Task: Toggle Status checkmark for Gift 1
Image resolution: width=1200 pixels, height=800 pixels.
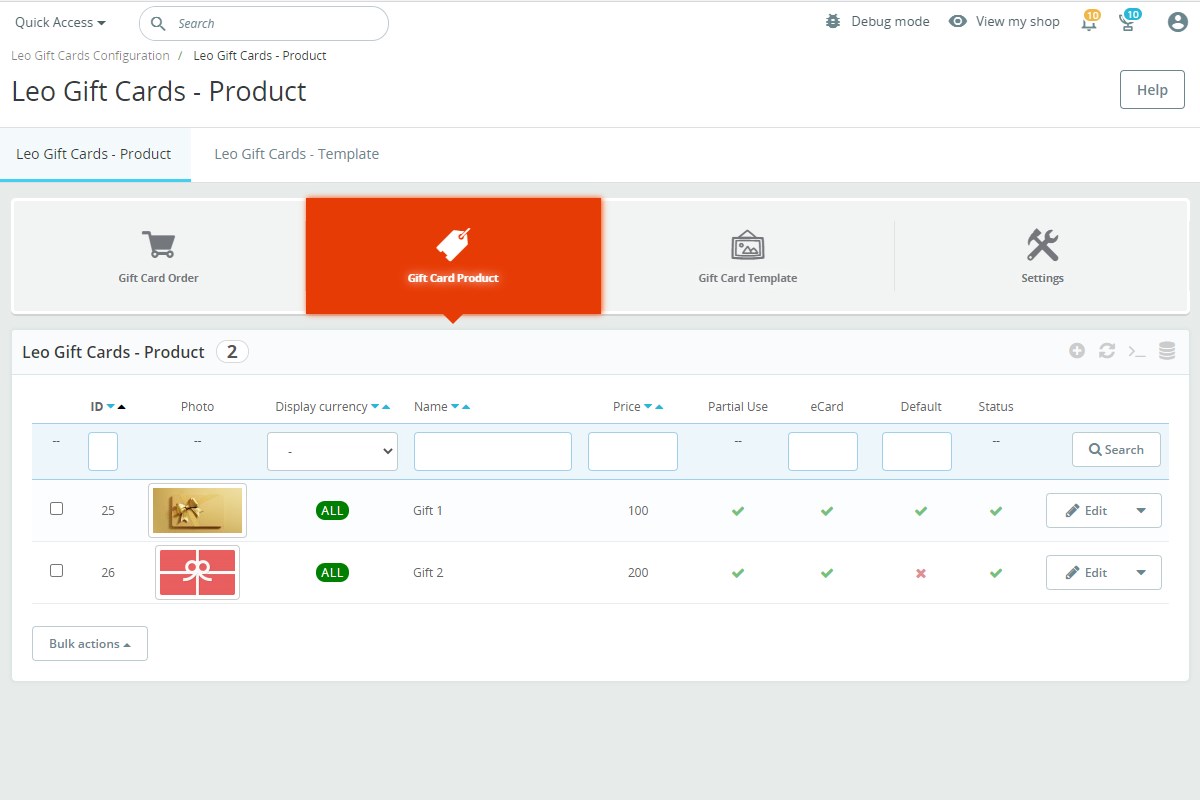Action: pos(996,511)
